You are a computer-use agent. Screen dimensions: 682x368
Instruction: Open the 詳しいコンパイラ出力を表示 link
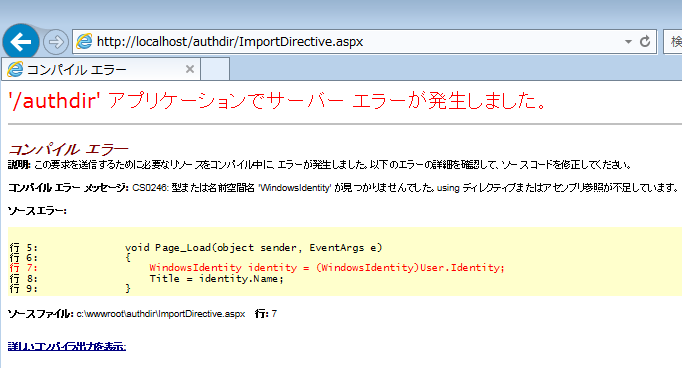tap(67, 346)
